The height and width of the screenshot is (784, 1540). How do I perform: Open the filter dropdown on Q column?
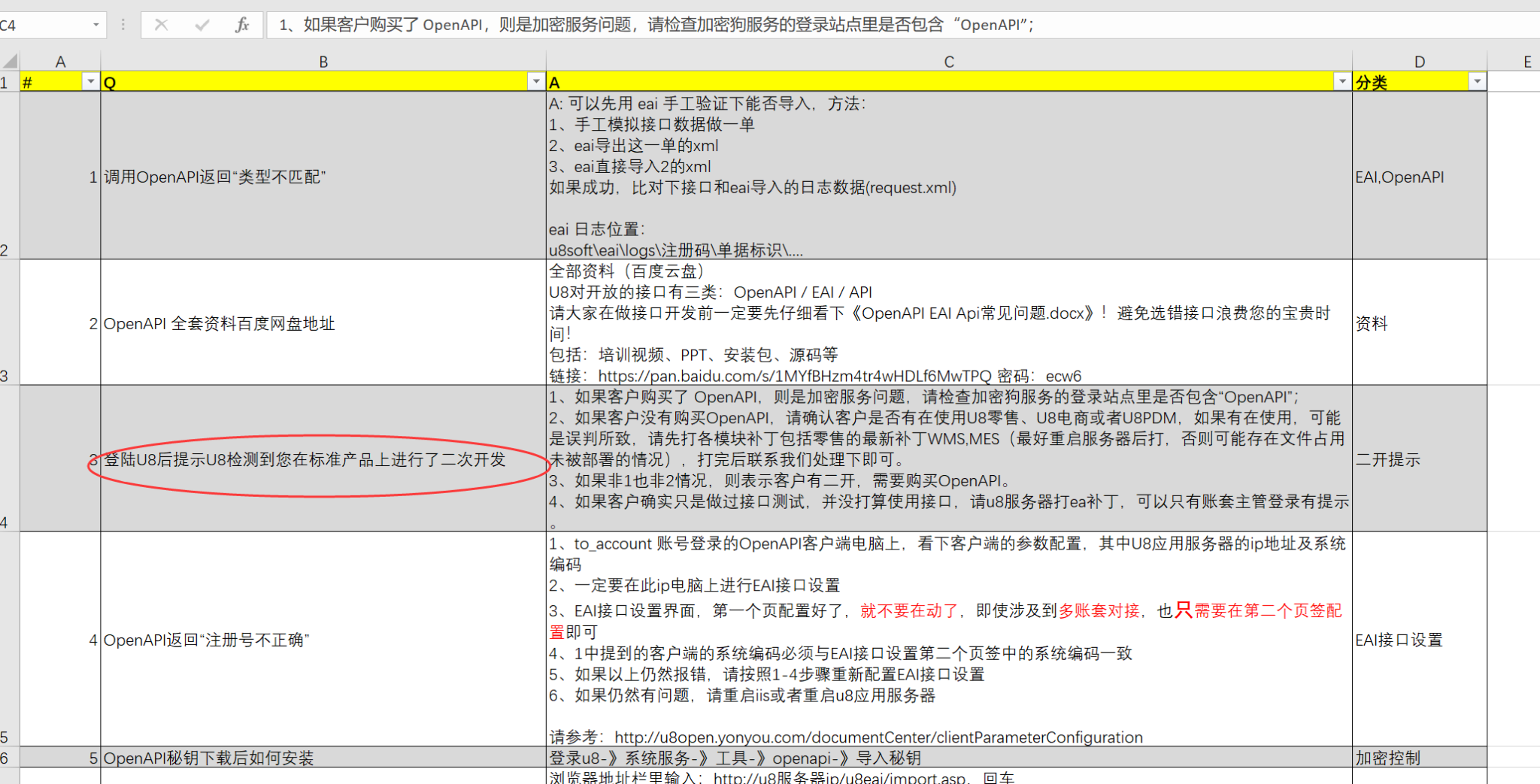pyautogui.click(x=535, y=81)
